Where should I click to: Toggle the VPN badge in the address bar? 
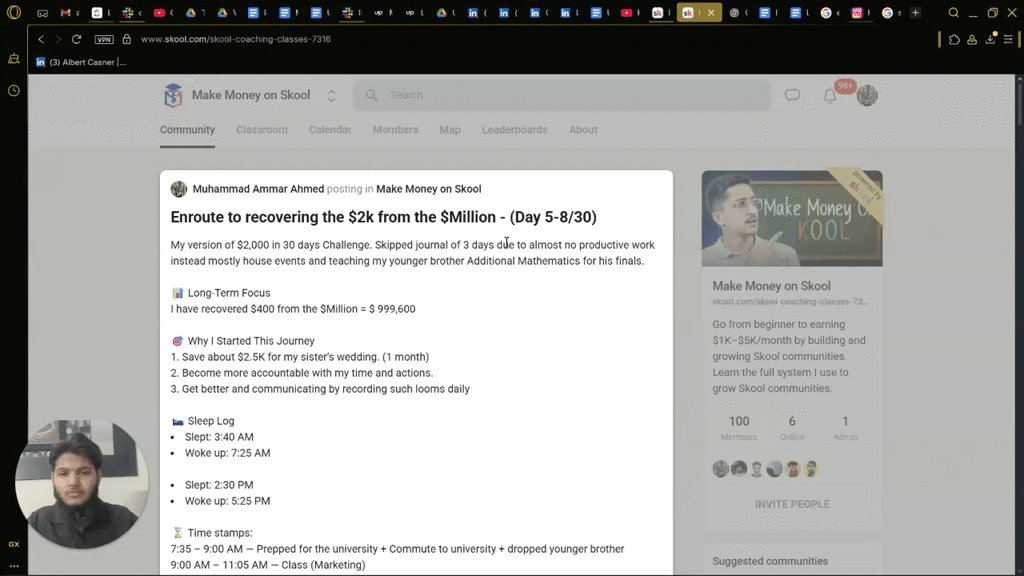(x=104, y=41)
